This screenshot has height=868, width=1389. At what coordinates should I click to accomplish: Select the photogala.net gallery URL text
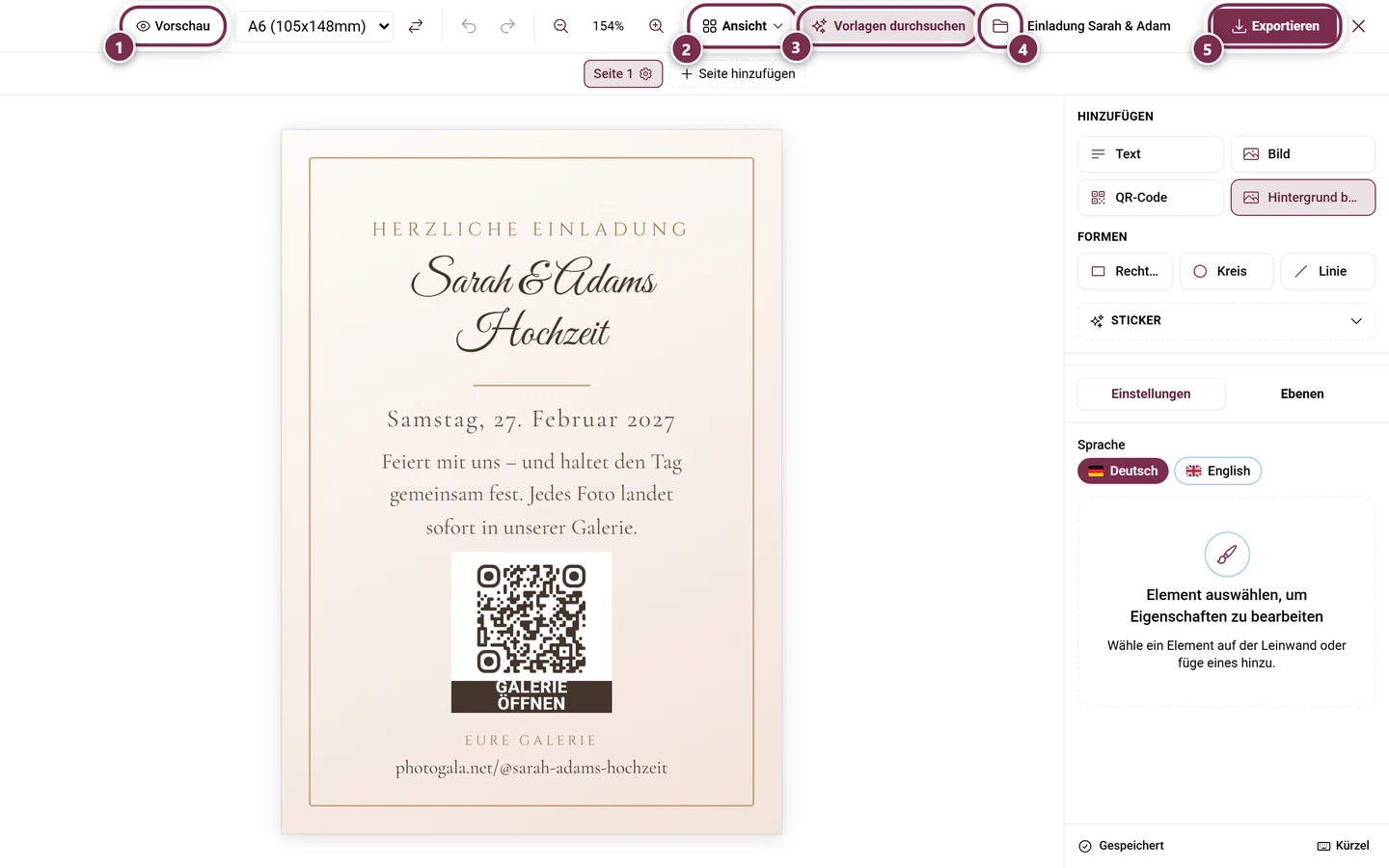tap(531, 768)
